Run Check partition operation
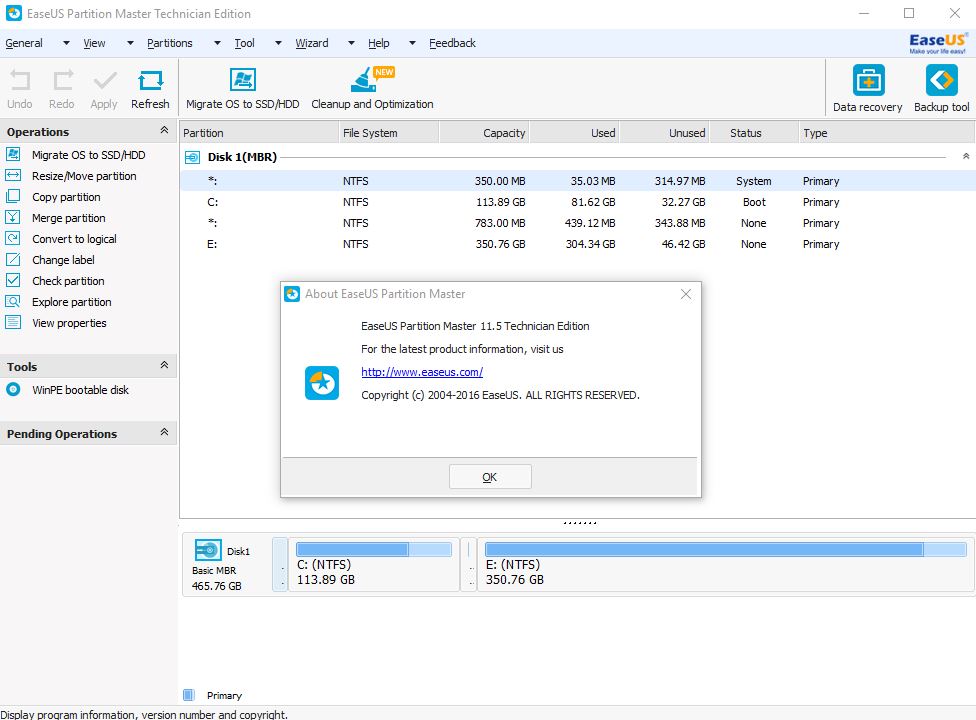The width and height of the screenshot is (976, 720). 68,281
